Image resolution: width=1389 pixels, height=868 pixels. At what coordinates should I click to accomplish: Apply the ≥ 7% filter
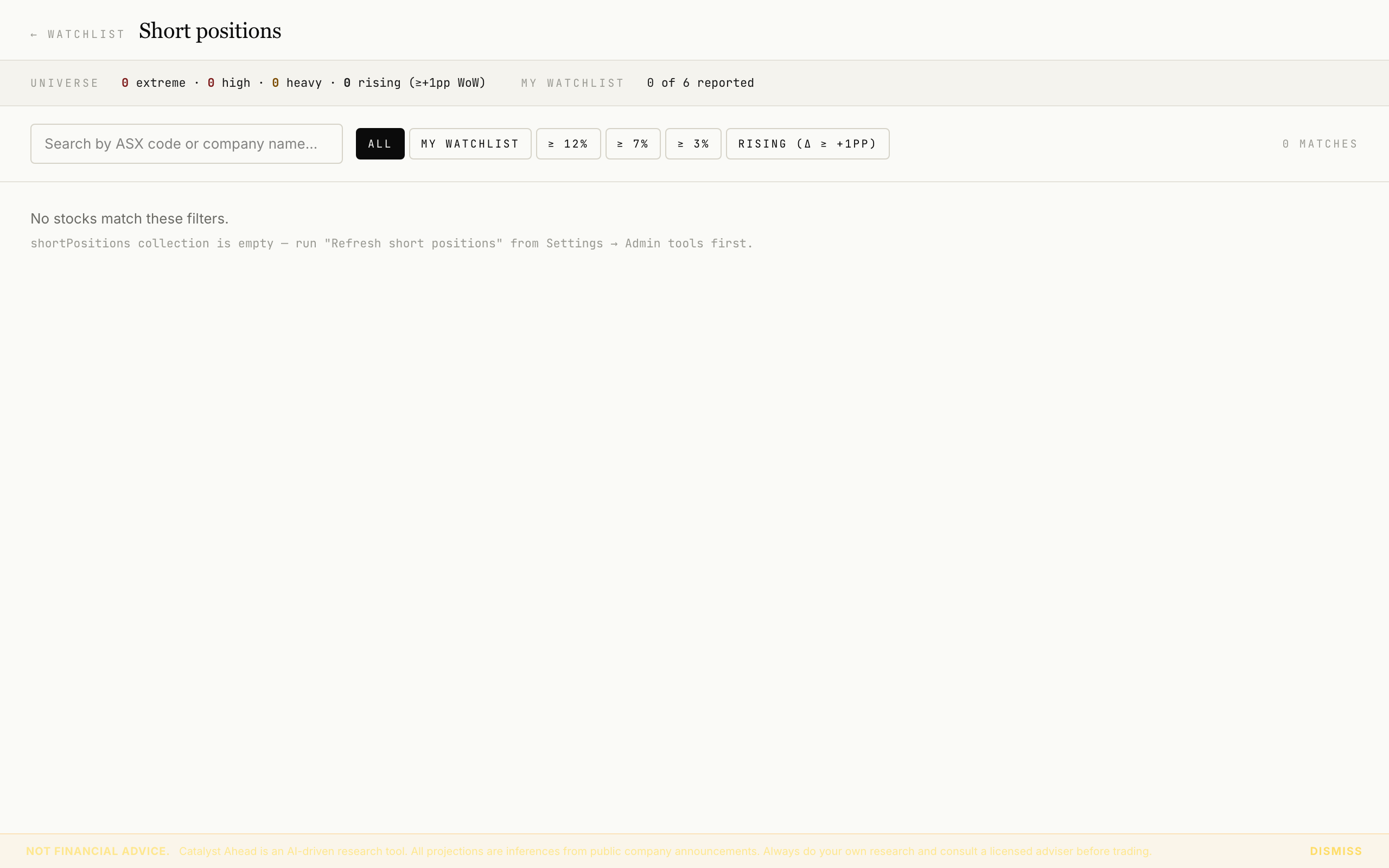[633, 144]
